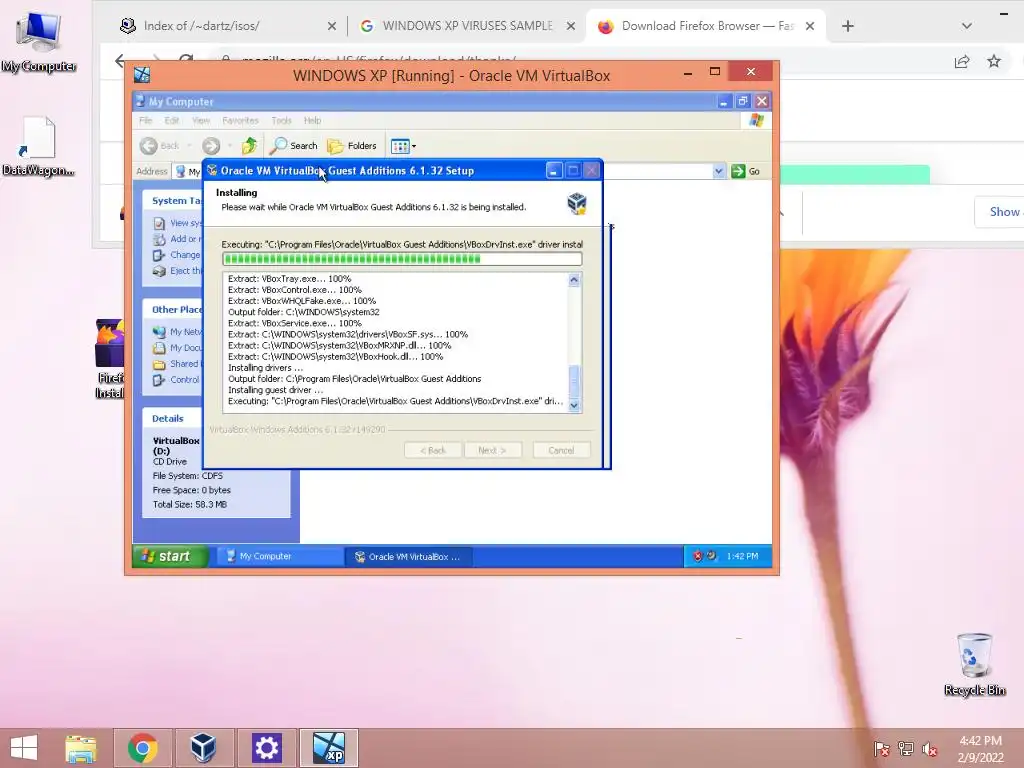Open the DataWagon shortcut on the desktop
The image size is (1024, 768).
click(38, 146)
